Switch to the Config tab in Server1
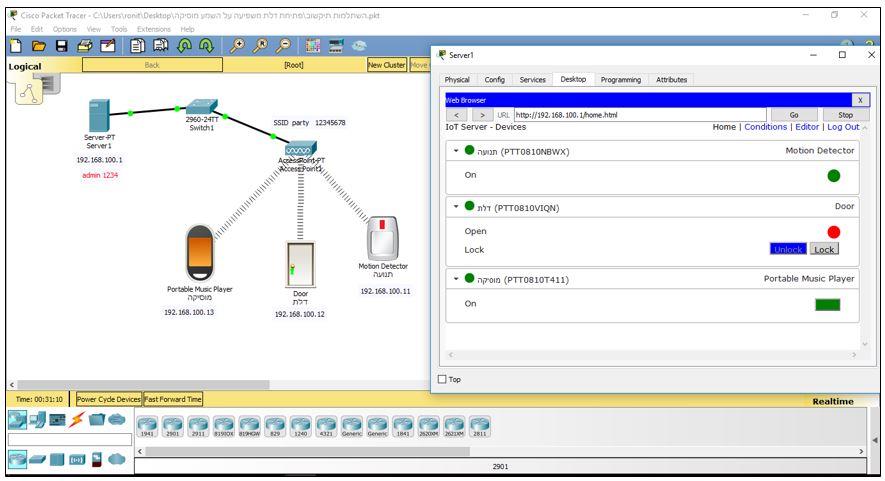 click(494, 80)
